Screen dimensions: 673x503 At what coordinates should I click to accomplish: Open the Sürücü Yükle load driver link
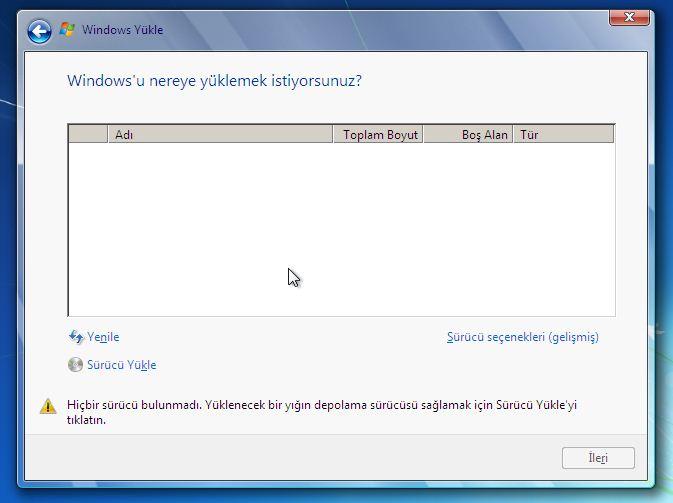pyautogui.click(x=121, y=365)
